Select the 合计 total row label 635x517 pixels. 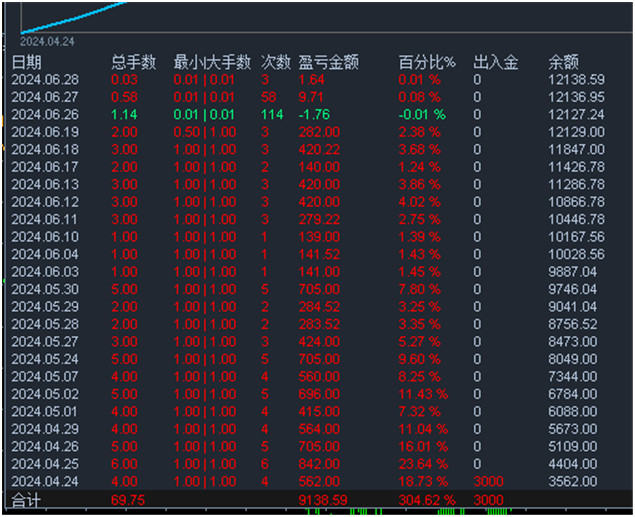[27, 499]
